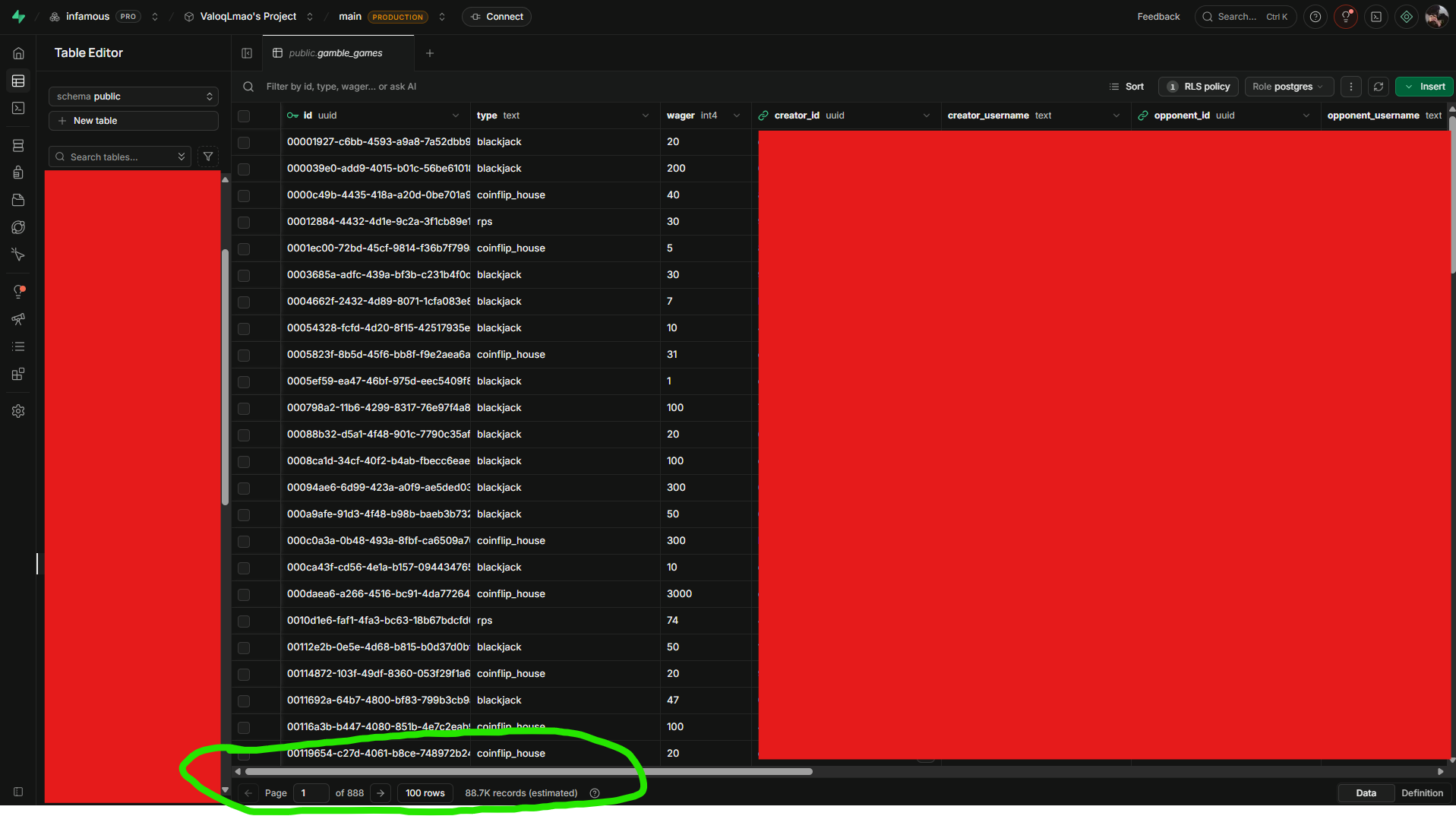
Task: Open the opponent_id column header menu
Action: click(1306, 115)
